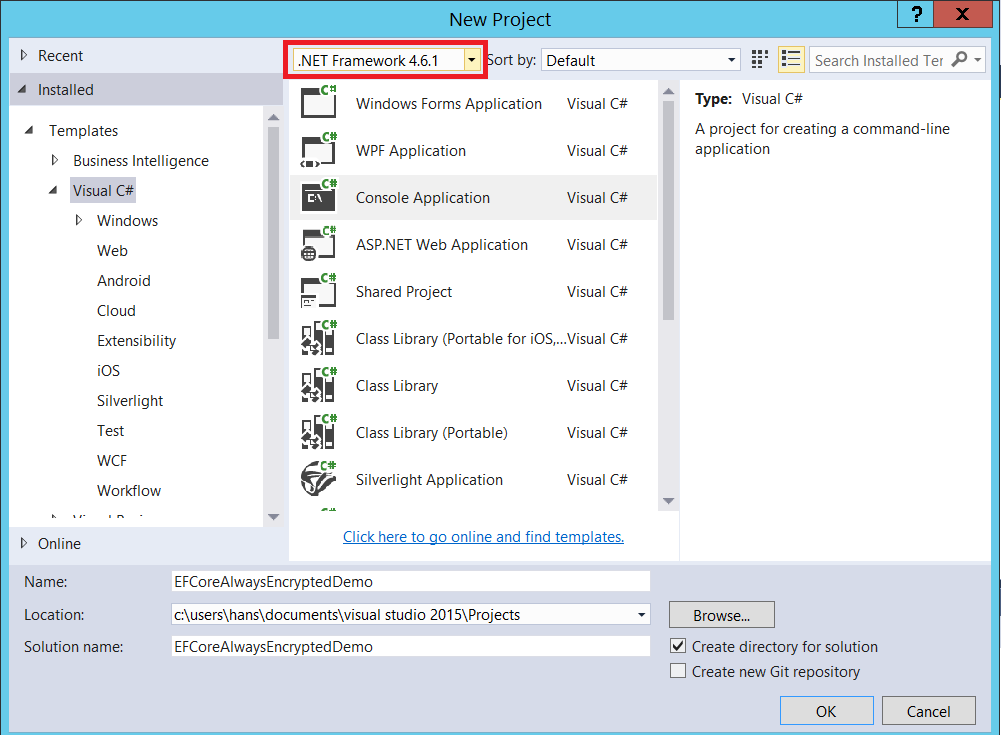The height and width of the screenshot is (735, 1001).
Task: Switch to medium icons list view
Action: tap(791, 60)
